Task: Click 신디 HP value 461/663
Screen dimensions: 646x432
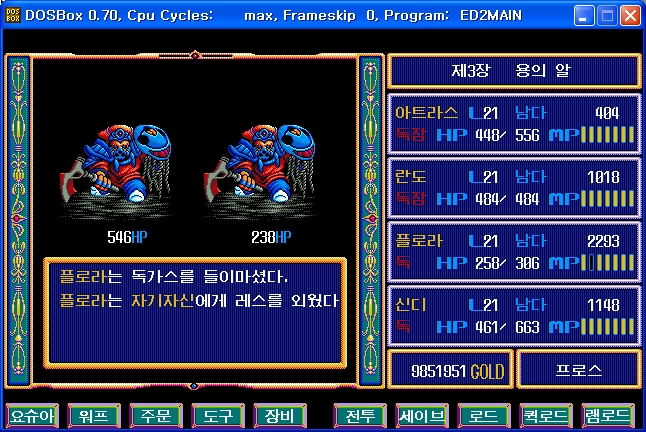Action: [x=507, y=327]
